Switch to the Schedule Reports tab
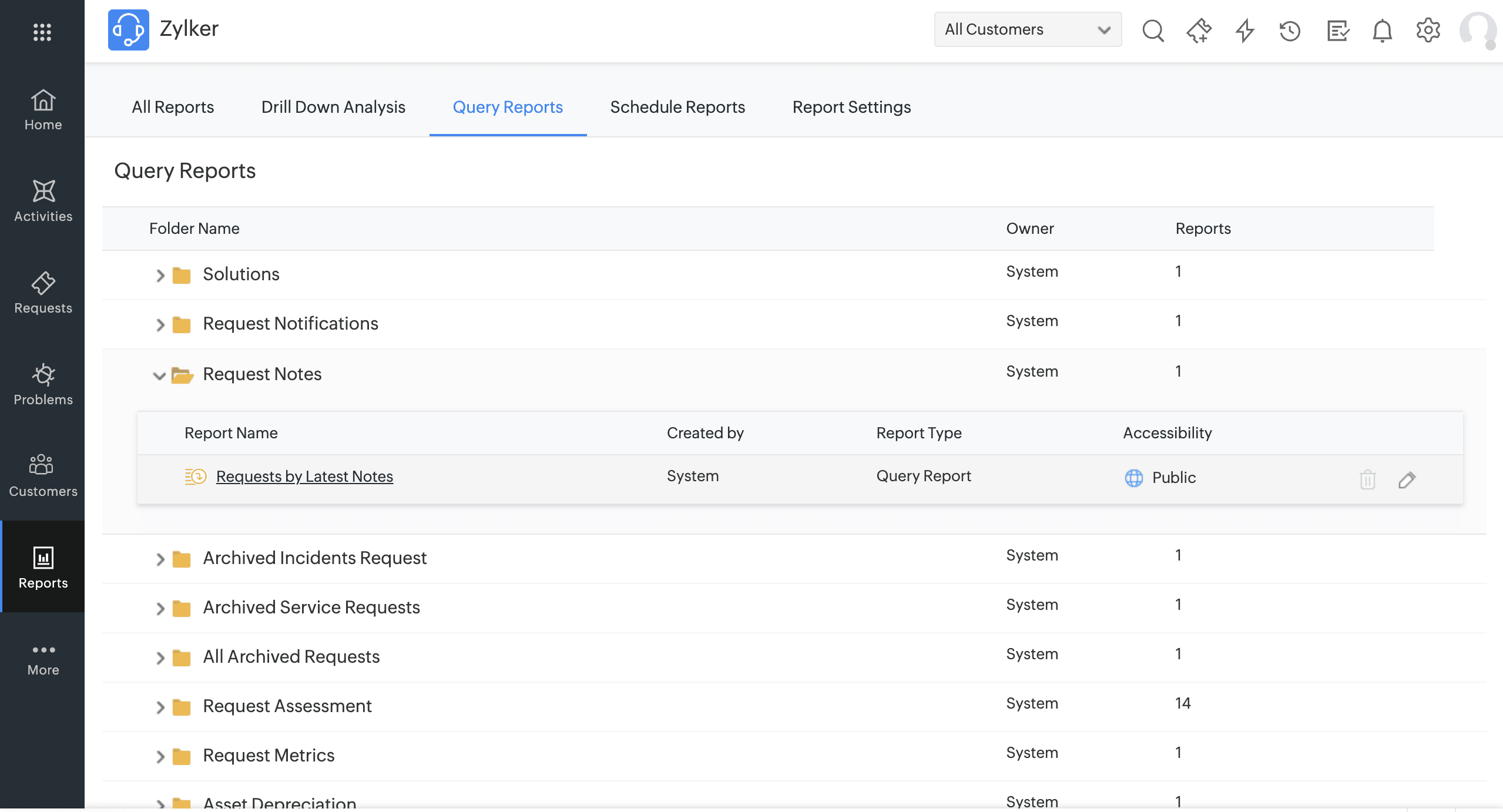 point(677,107)
